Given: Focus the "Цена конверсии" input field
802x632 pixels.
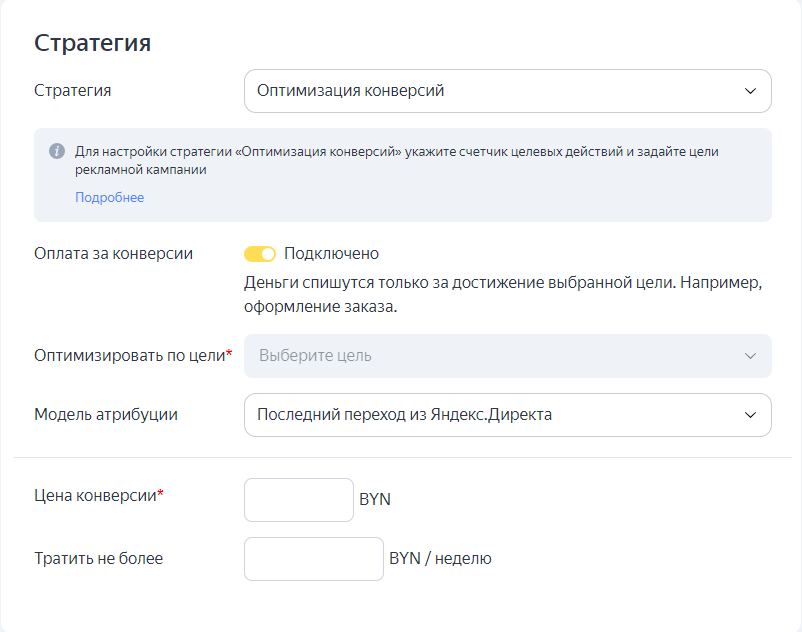Looking at the screenshot, I should (x=299, y=500).
